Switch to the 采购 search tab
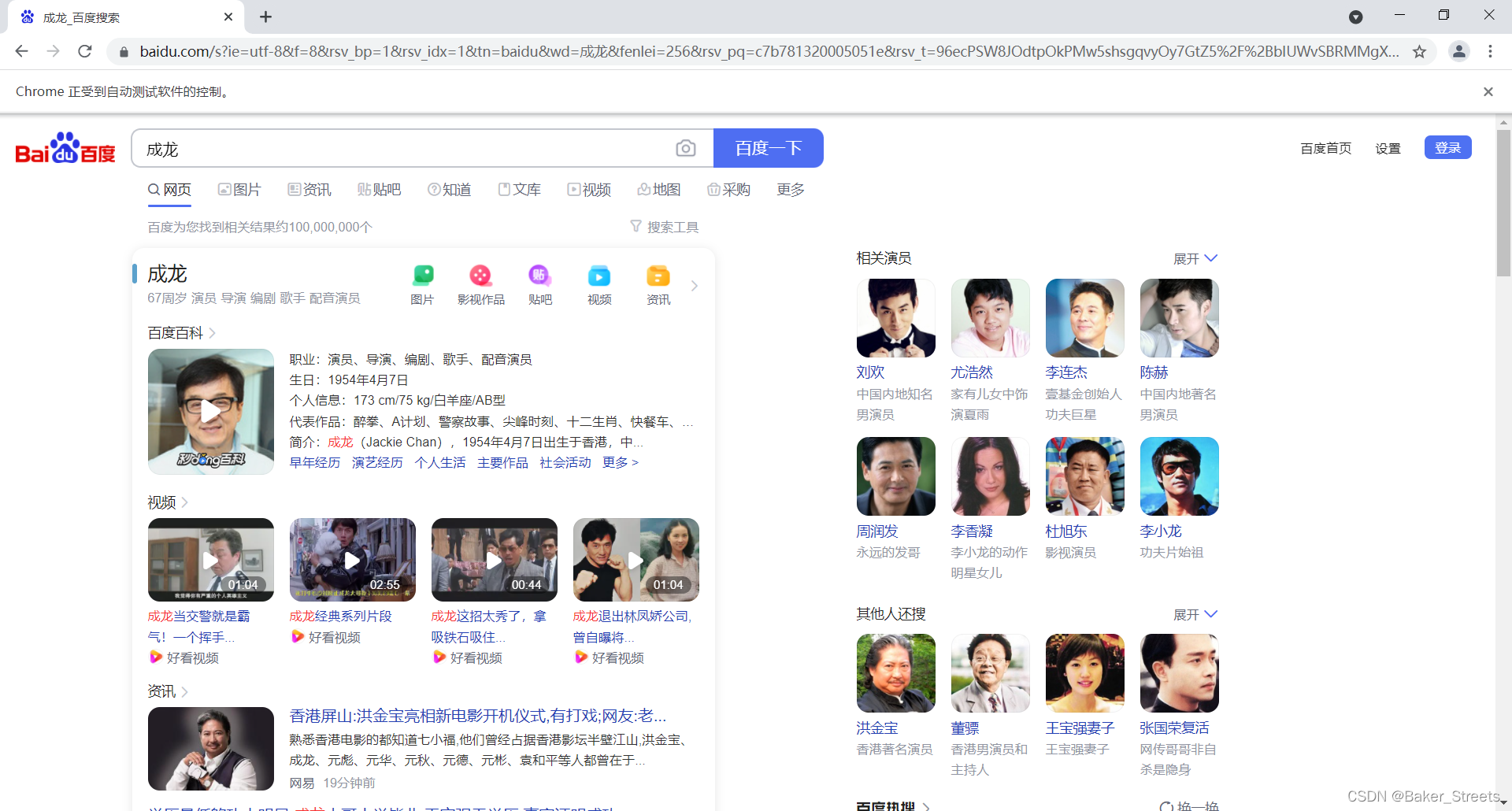The width and height of the screenshot is (1512, 811). click(x=728, y=190)
